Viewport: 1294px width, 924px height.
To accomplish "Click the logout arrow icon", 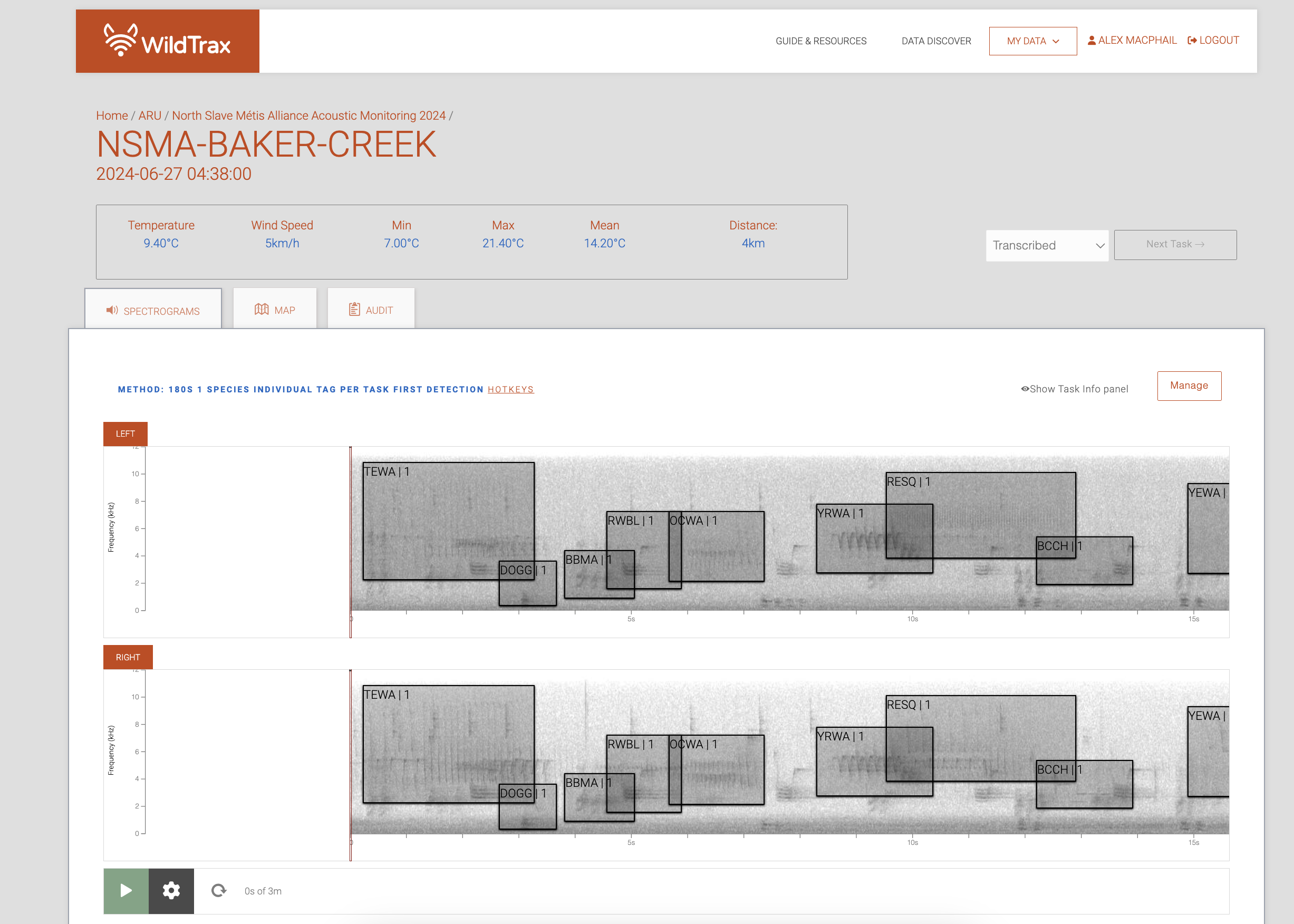I will (1192, 41).
